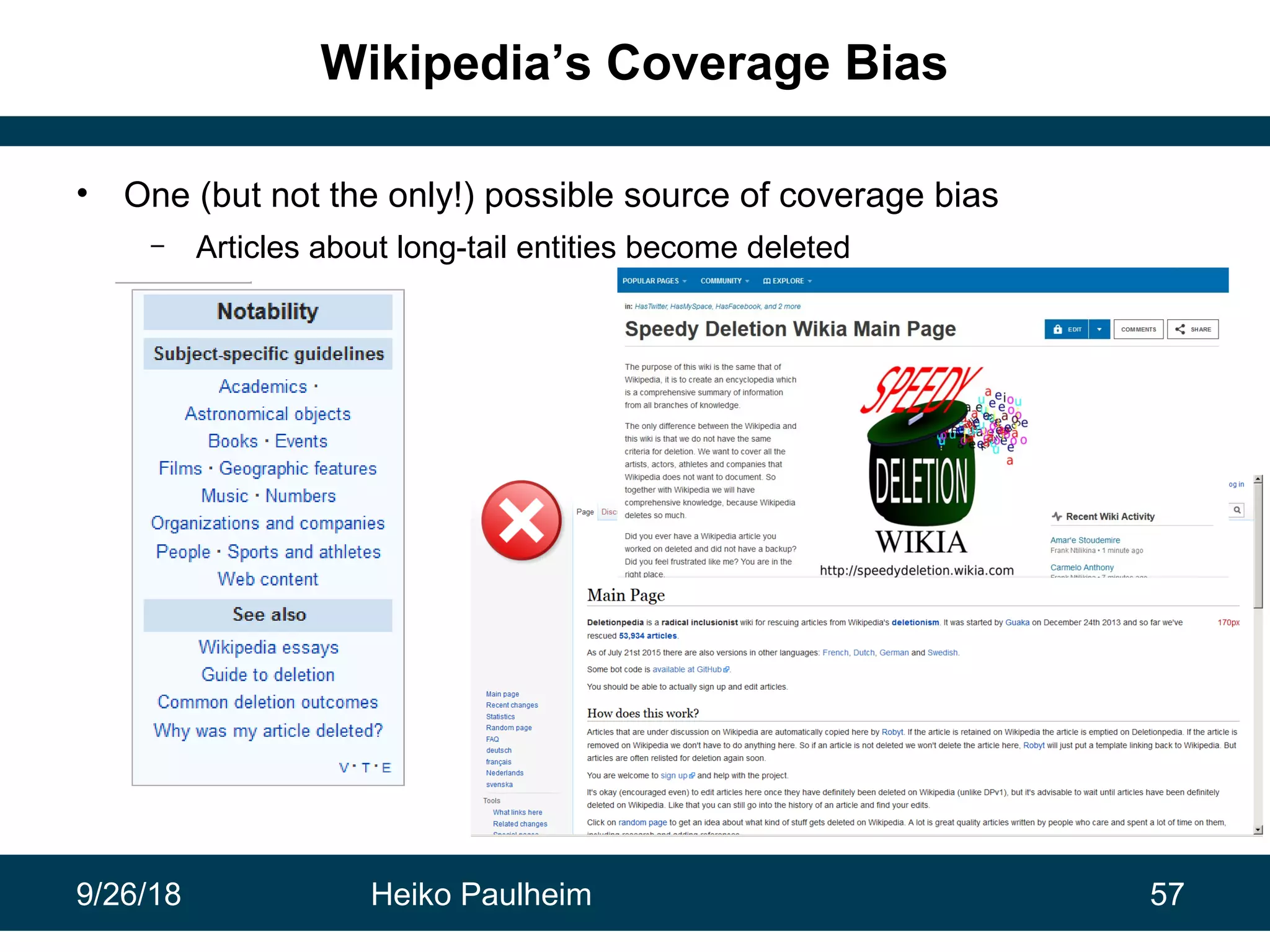Image resolution: width=1270 pixels, height=952 pixels.
Task: Open the Astronomical objects guideline link
Action: (x=268, y=414)
